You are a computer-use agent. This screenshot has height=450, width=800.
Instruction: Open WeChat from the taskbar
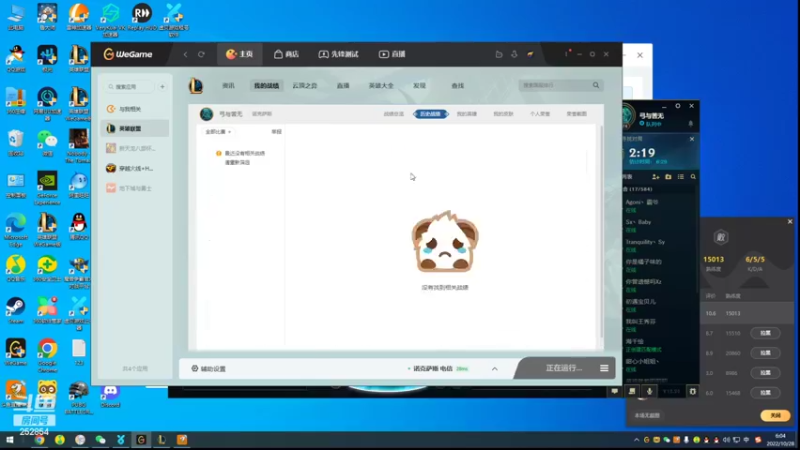coord(101,440)
